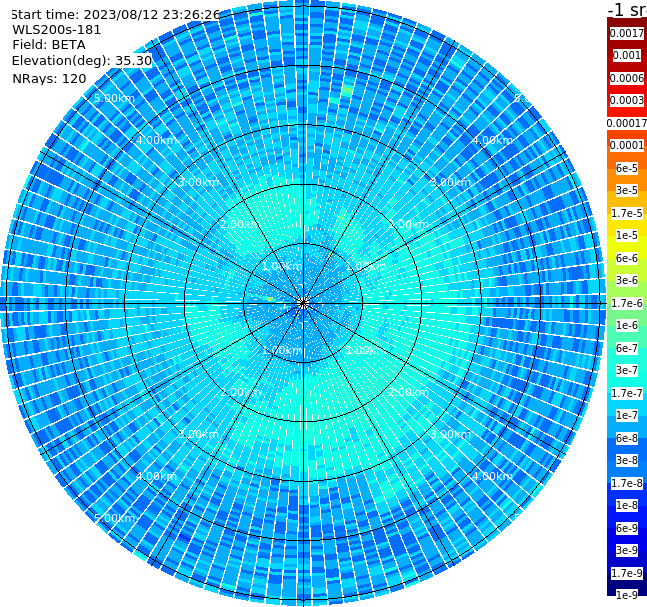Click the lidar origin at plot center
This screenshot has width=647, height=607.
click(x=303, y=303)
